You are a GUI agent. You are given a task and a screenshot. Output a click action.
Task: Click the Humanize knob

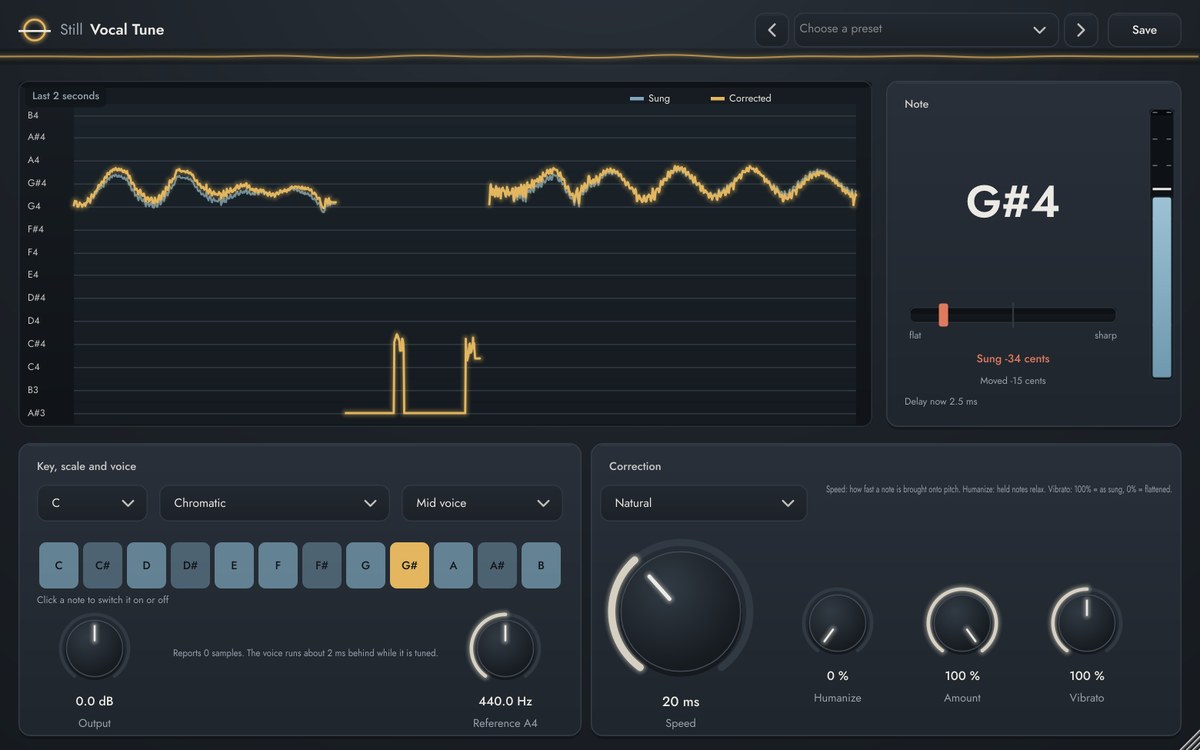pos(837,622)
